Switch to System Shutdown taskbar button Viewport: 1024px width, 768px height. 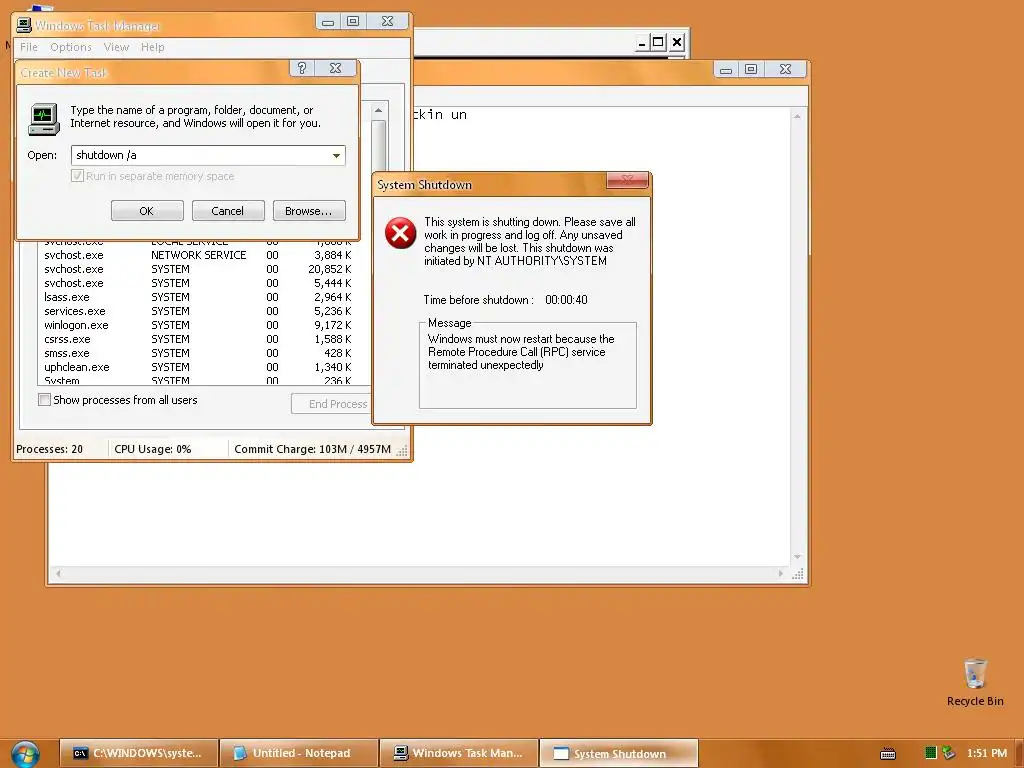click(x=619, y=754)
